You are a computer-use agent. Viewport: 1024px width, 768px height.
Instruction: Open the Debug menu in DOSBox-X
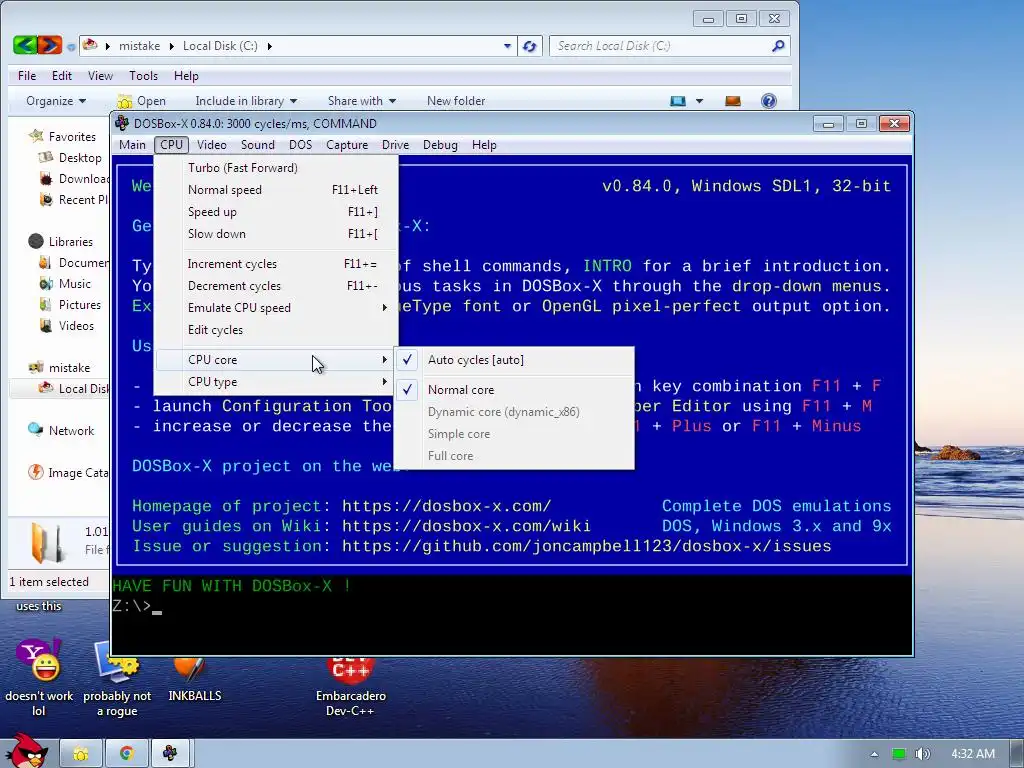click(440, 145)
